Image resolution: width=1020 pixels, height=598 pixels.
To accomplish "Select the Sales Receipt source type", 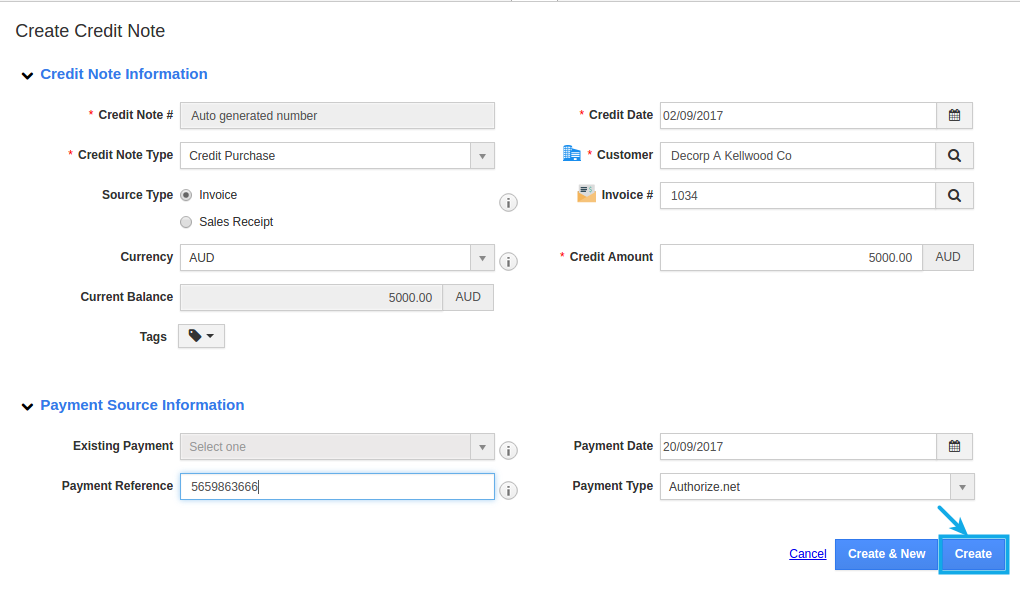I will click(x=186, y=222).
